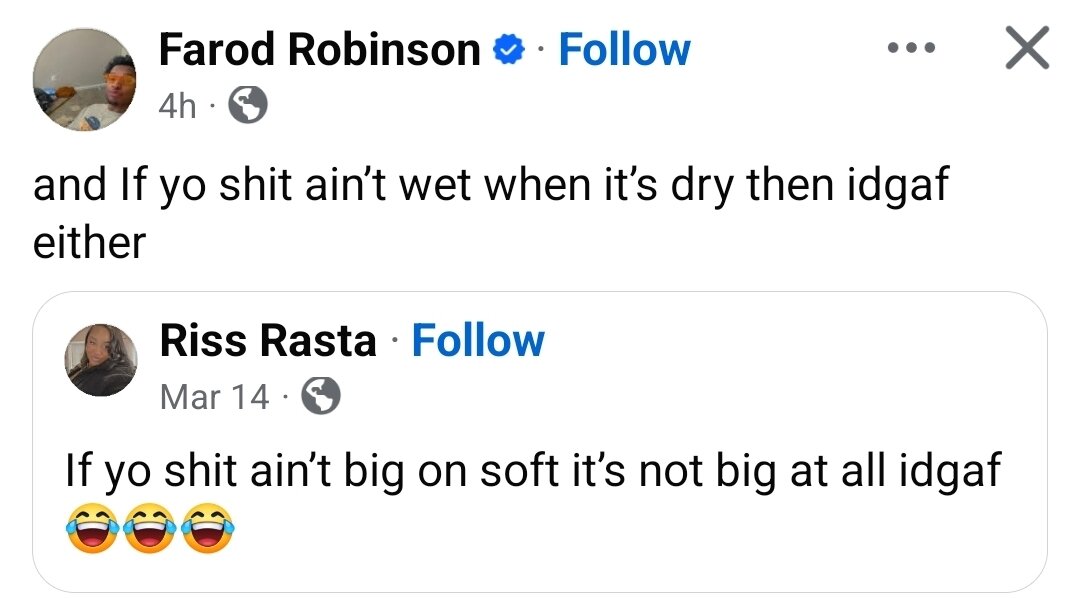
Task: Follow Farod Robinson
Action: pyautogui.click(x=624, y=50)
